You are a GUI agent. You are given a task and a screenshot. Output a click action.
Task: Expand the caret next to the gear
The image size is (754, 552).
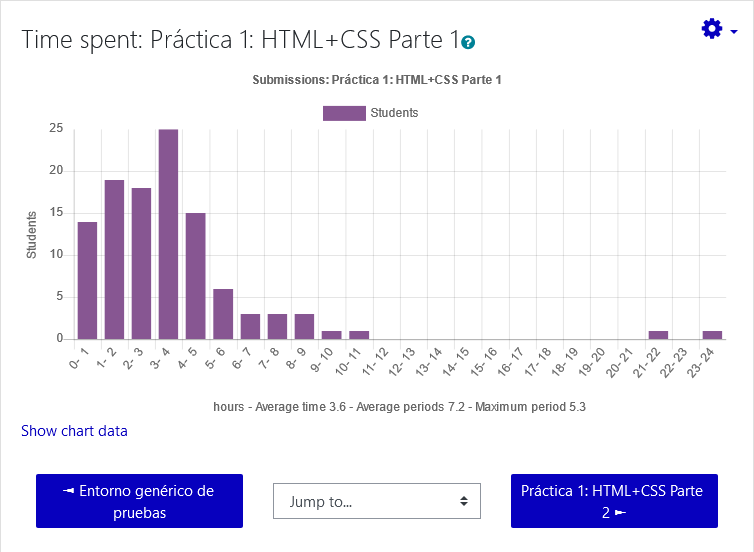[x=734, y=31]
